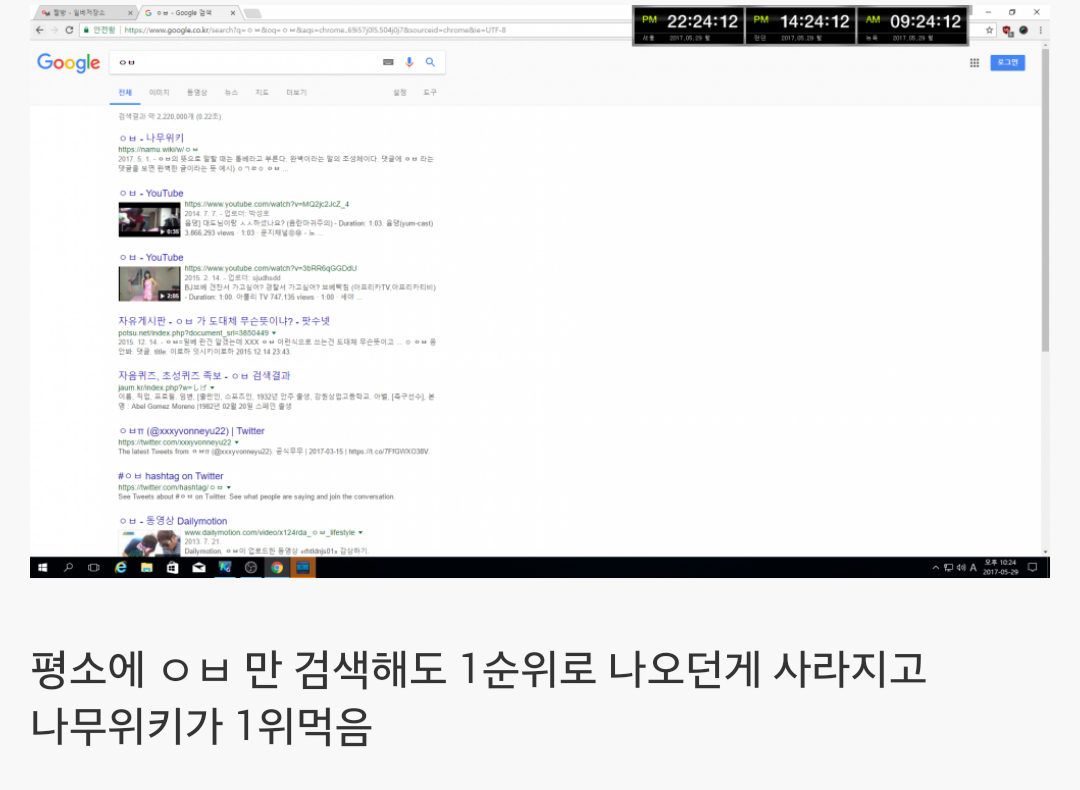1080x790 pixels.
Task: Bookmark this page with the star icon
Action: click(x=990, y=30)
